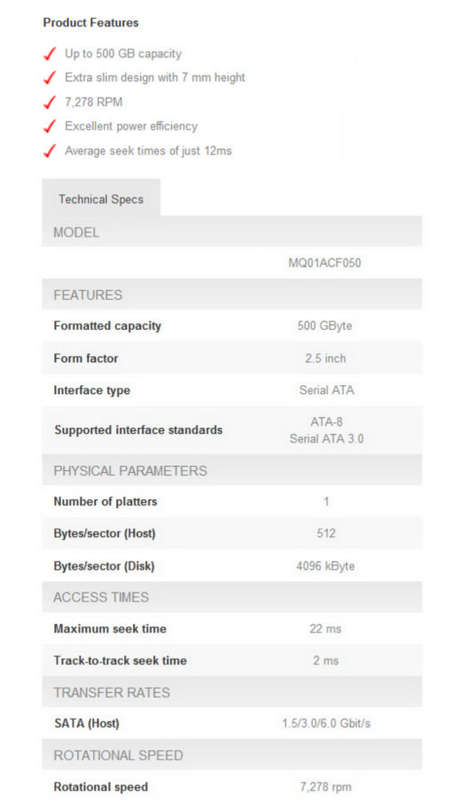Select the MODEL section header
This screenshot has width=453, height=800.
(x=232, y=232)
